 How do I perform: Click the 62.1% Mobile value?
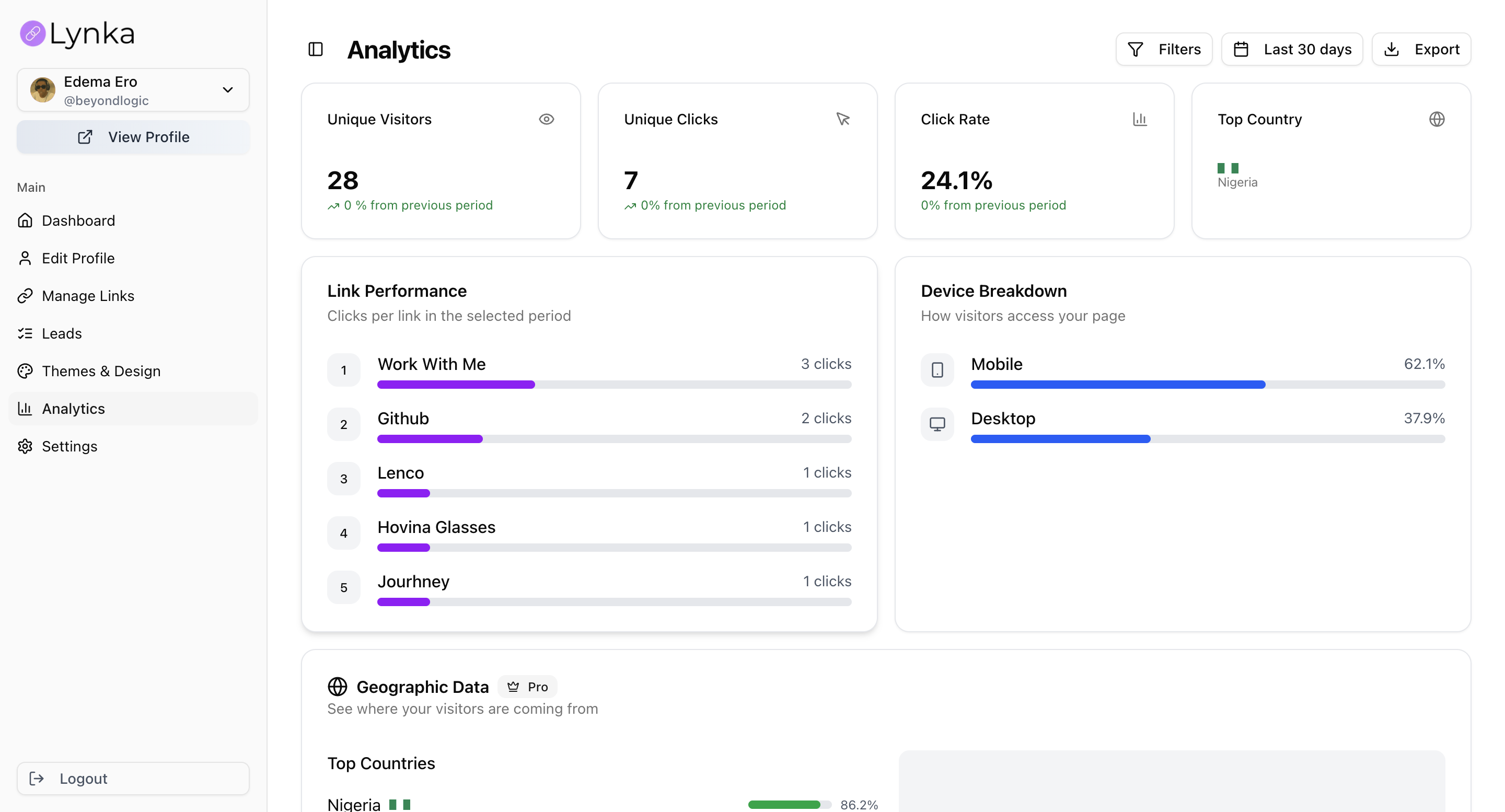click(1425, 364)
